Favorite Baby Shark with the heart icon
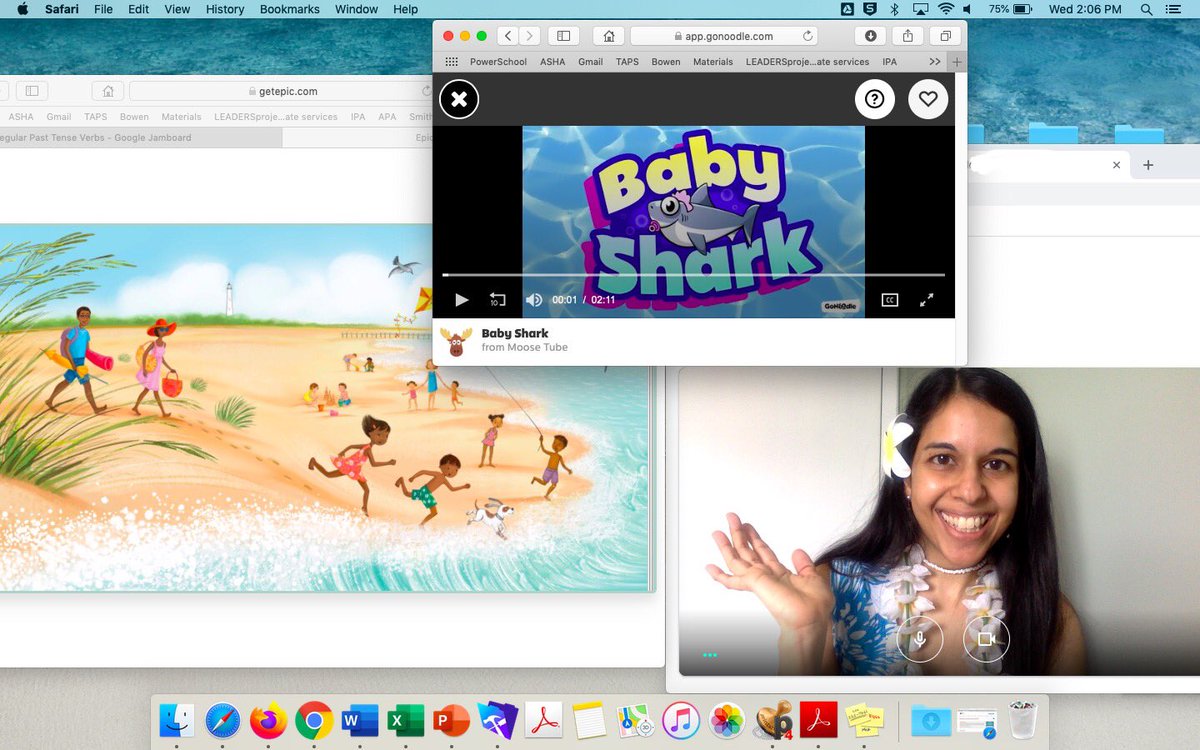The height and width of the screenshot is (750, 1200). click(928, 99)
